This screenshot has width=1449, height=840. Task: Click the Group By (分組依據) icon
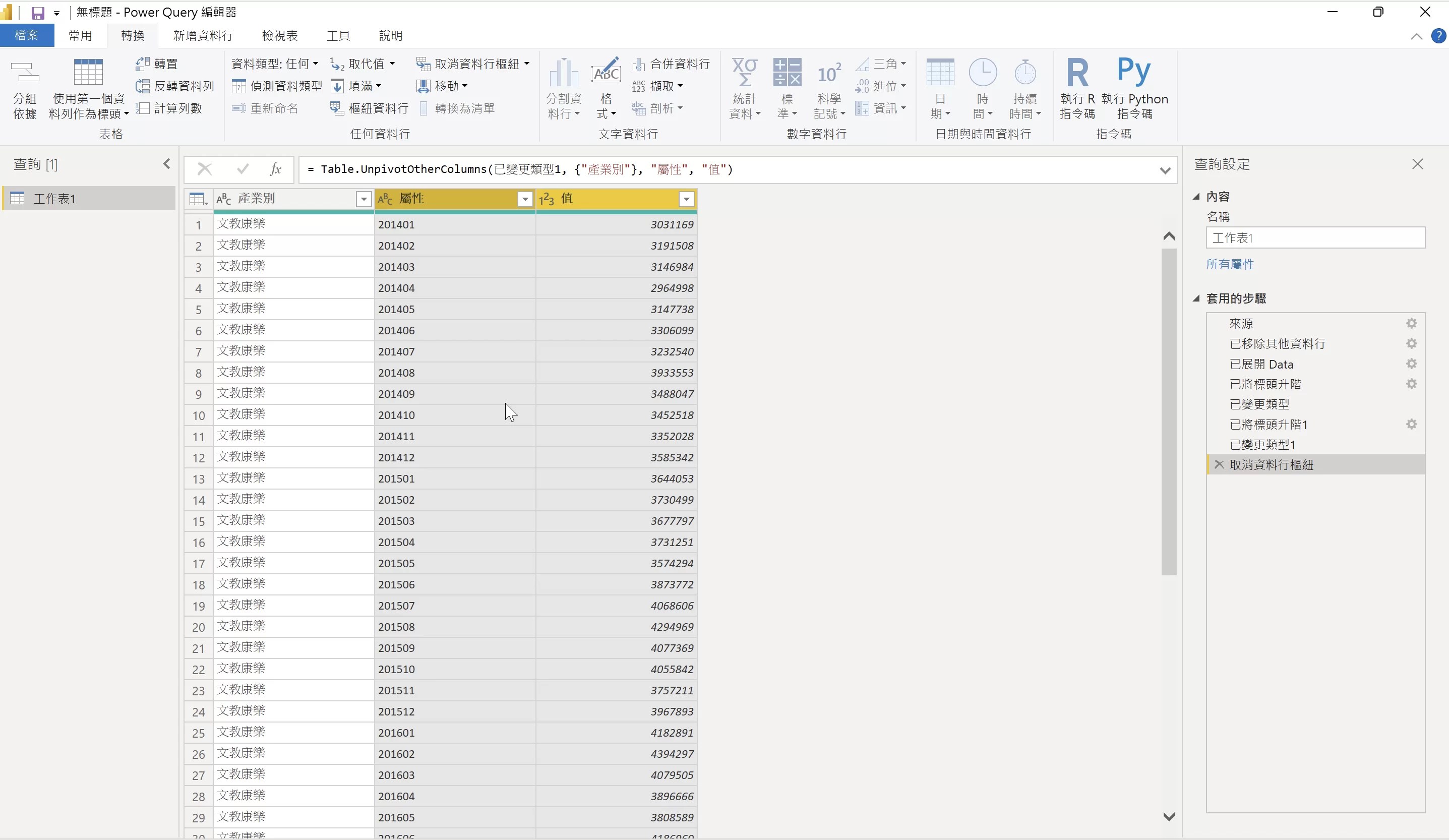(x=25, y=73)
